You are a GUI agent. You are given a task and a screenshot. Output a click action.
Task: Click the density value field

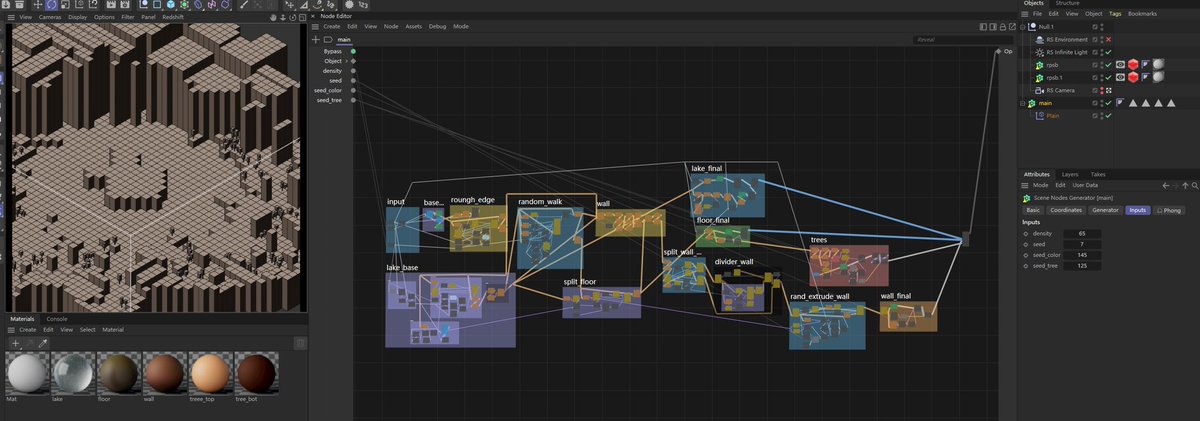click(x=1082, y=233)
